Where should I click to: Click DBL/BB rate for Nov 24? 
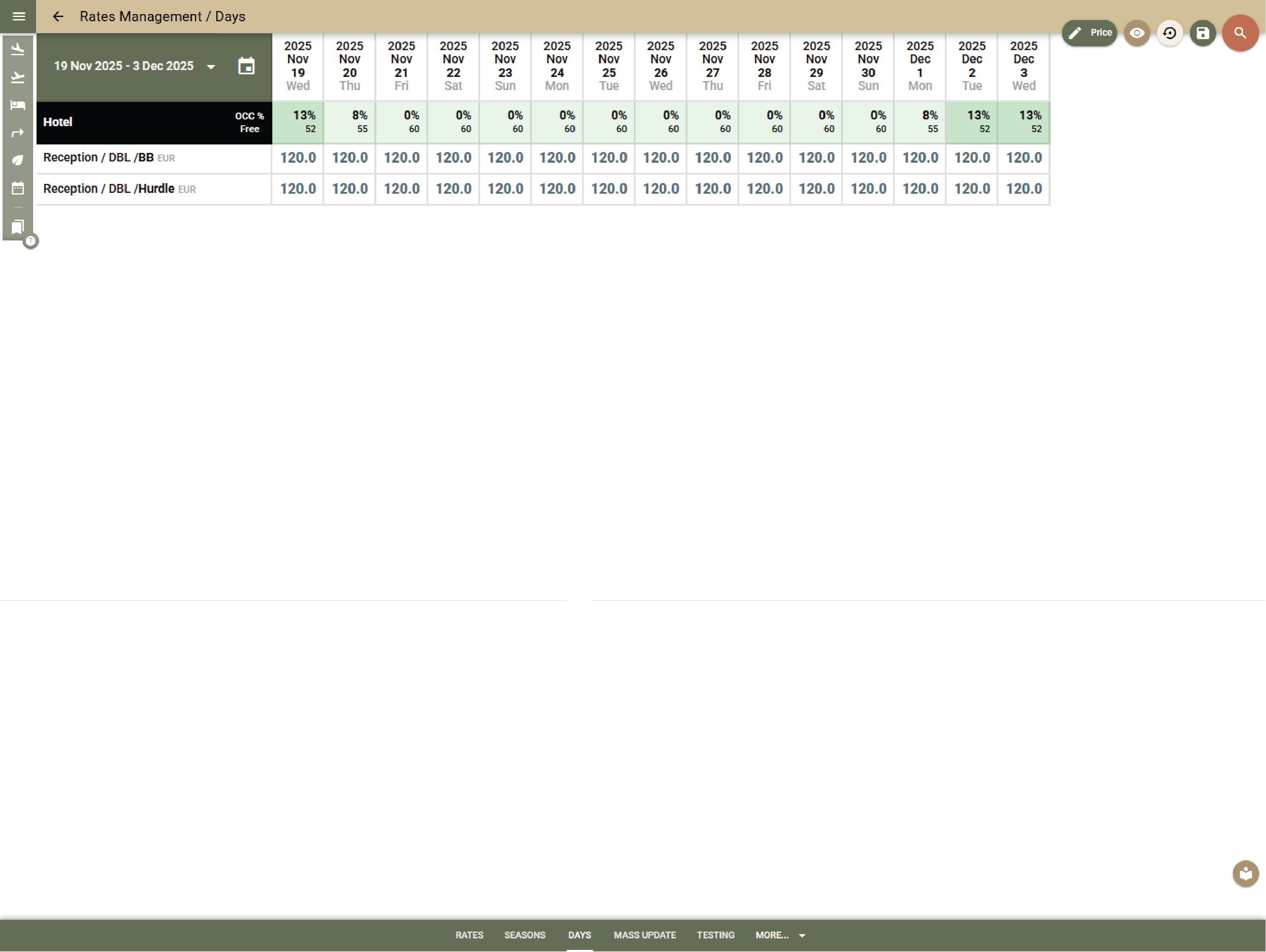[x=556, y=158]
